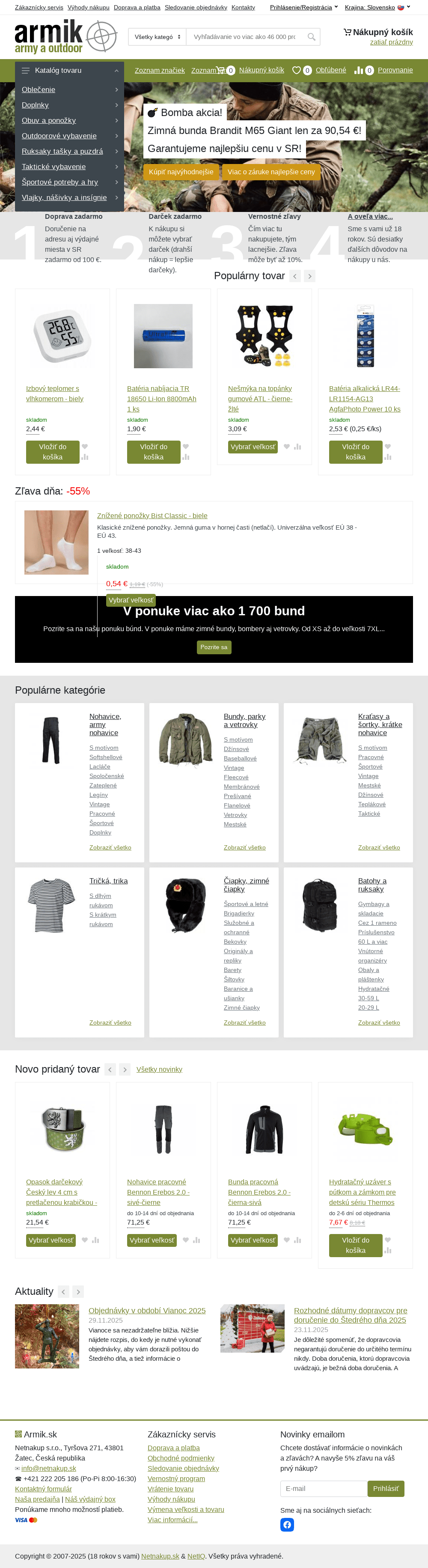Click the Porovnanie bars icon in navbar
Screen dimensions: 428x1568
pyautogui.click(x=359, y=71)
